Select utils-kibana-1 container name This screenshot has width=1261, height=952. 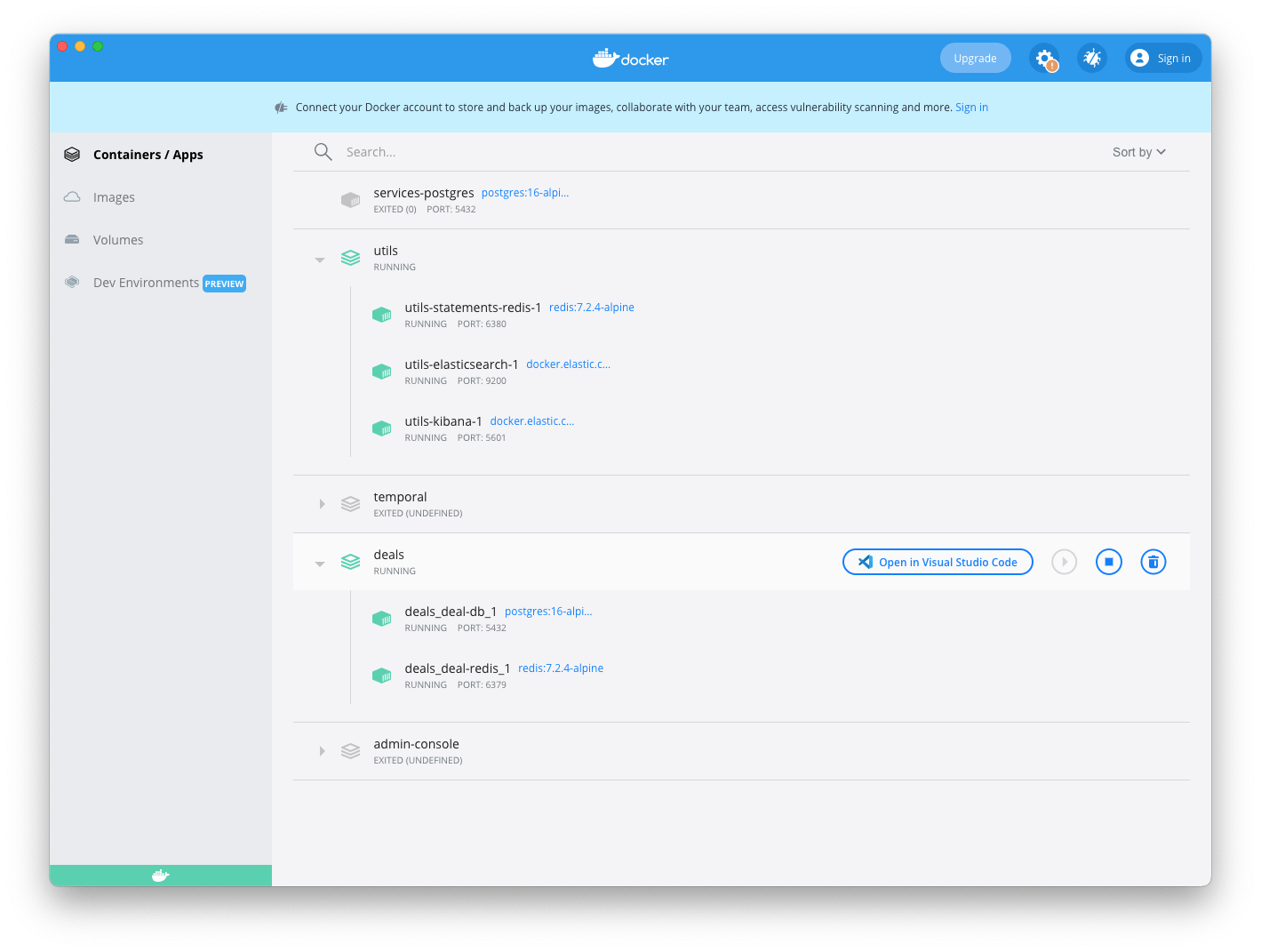(x=443, y=421)
